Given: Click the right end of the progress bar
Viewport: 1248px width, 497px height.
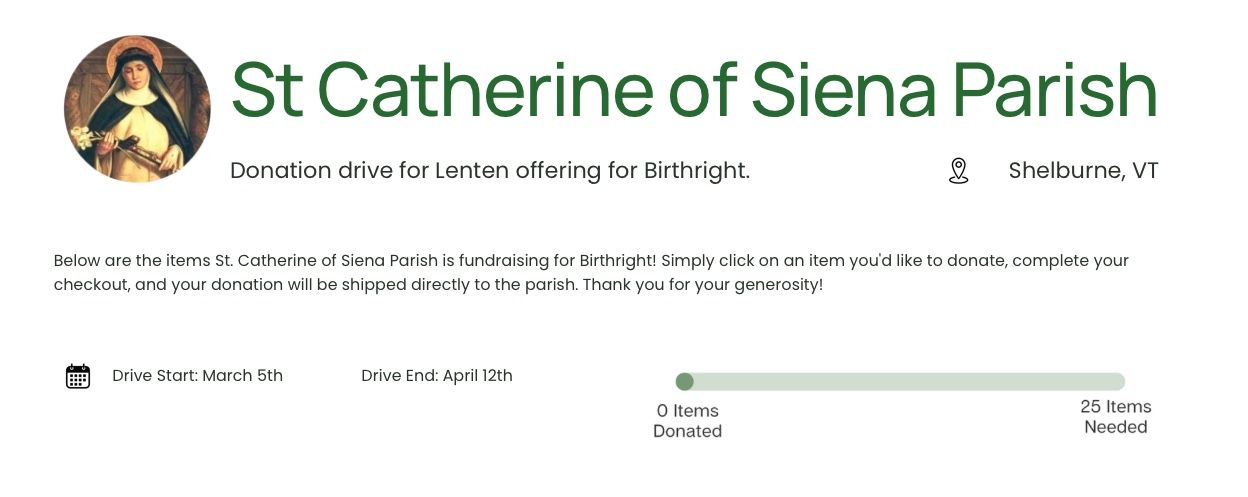Looking at the screenshot, I should coord(1118,381).
